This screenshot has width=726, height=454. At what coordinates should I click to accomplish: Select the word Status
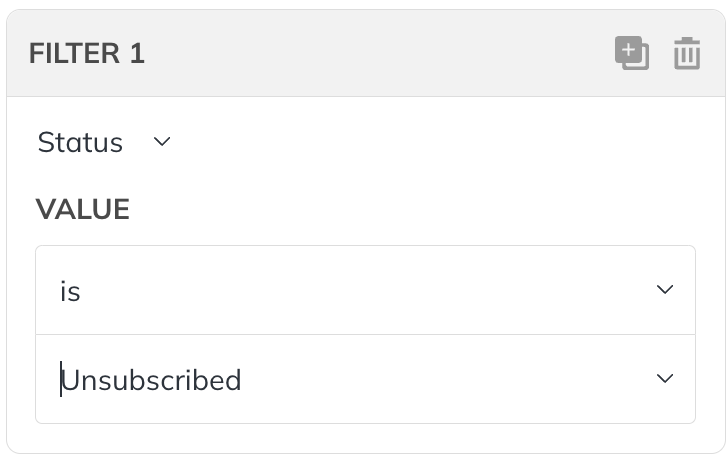point(80,142)
